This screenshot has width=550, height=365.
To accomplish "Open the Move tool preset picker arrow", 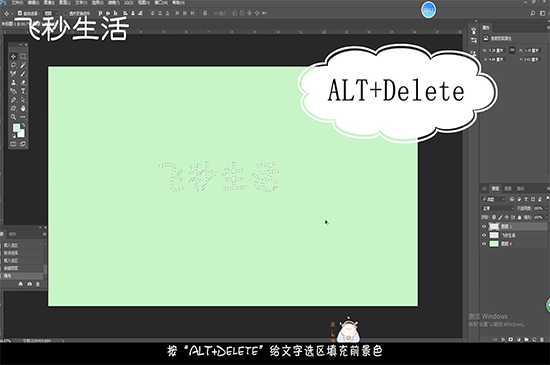I will click(x=12, y=14).
